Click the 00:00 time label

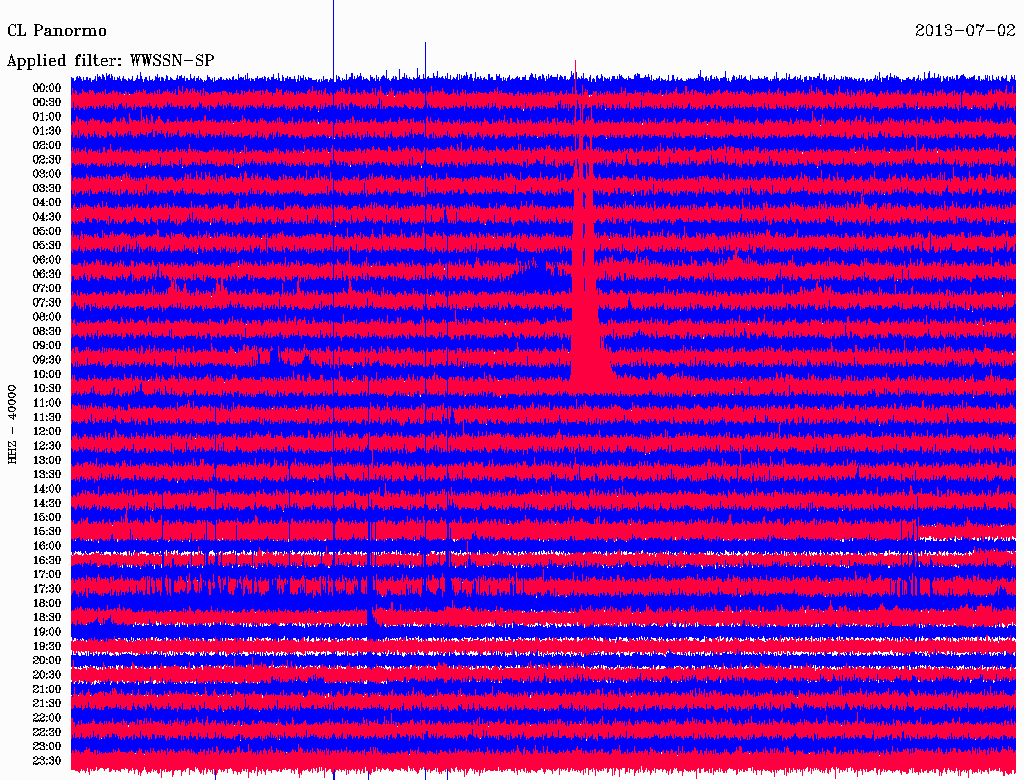46,88
